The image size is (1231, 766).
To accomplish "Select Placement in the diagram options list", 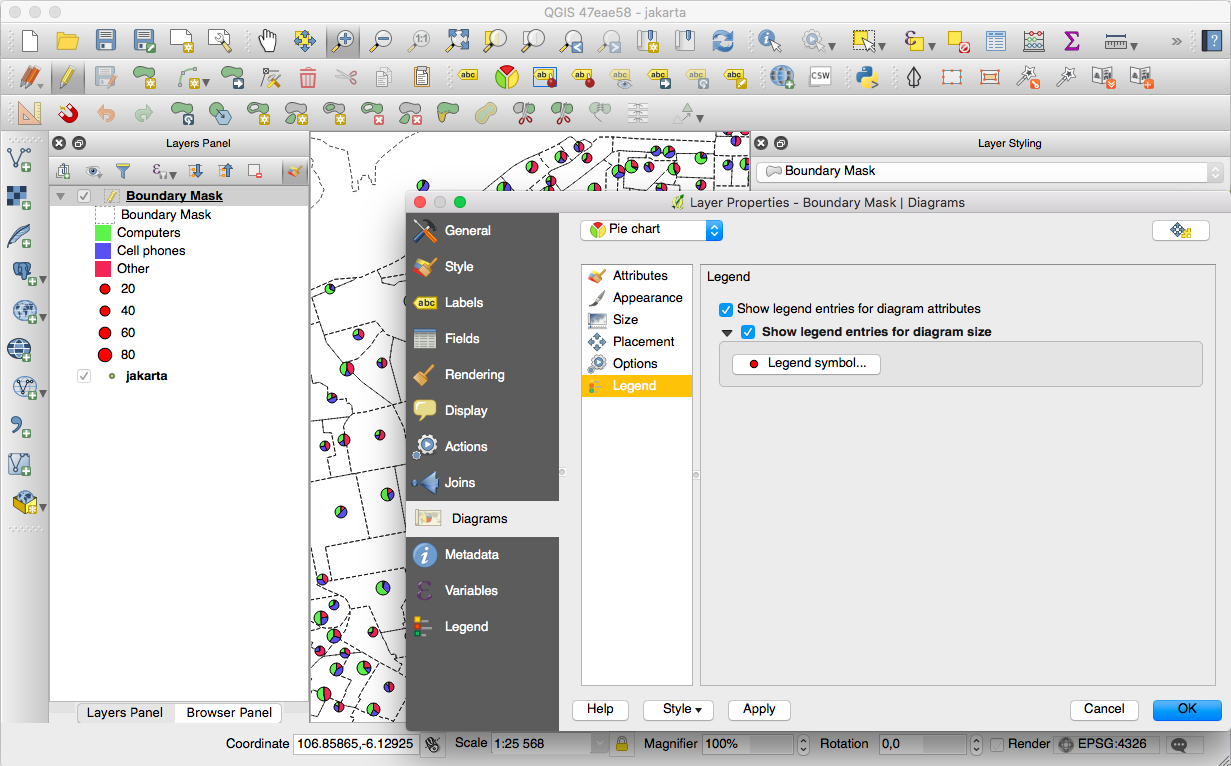I will 637,342.
